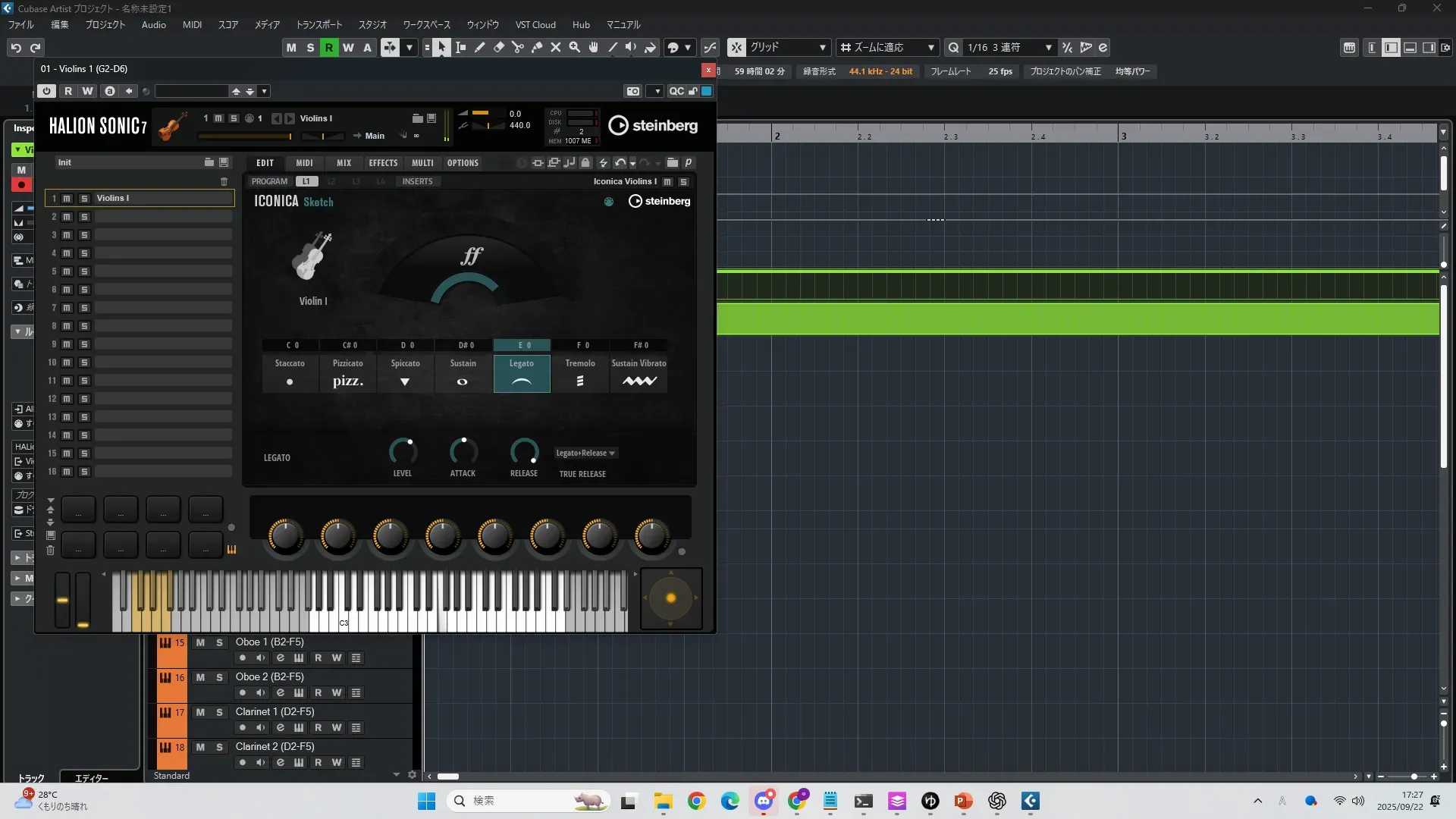Image resolution: width=1456 pixels, height=819 pixels.
Task: Toggle global Read automation R button
Action: tap(329, 47)
